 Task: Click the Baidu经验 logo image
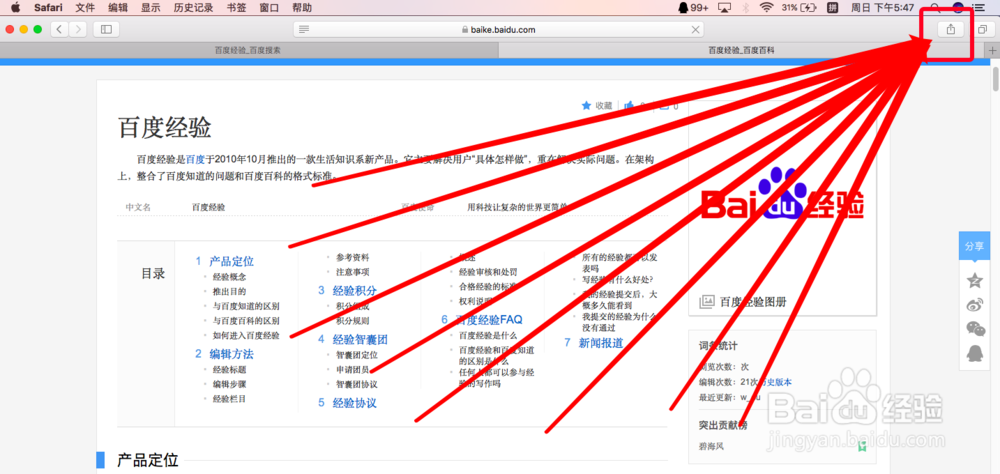point(783,195)
